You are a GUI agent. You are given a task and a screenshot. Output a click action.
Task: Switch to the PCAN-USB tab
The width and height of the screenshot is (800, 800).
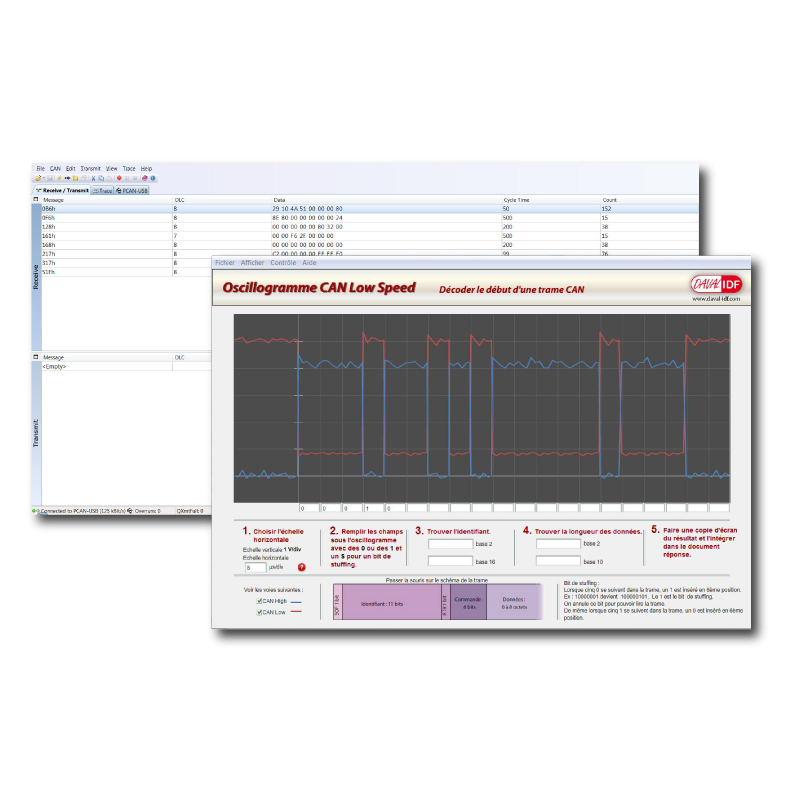(132, 190)
